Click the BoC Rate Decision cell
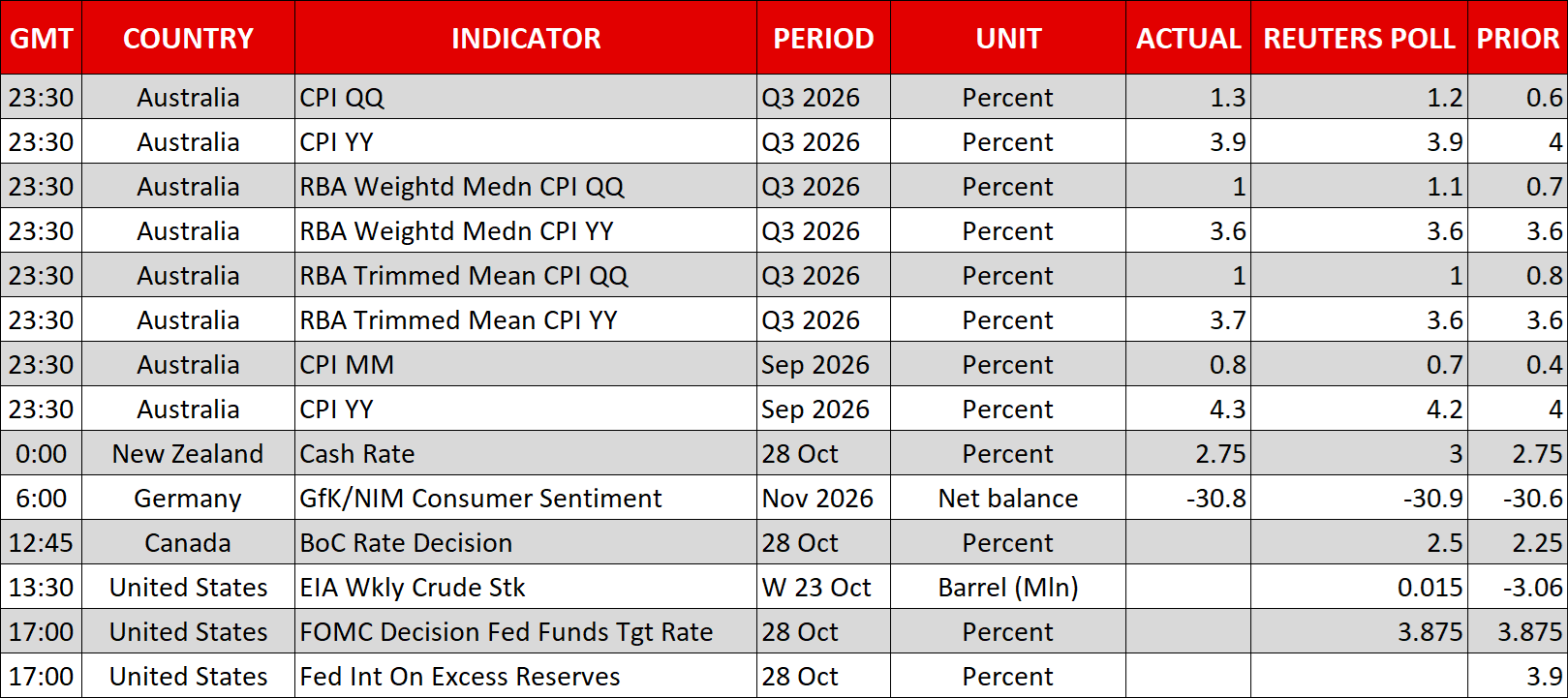This screenshot has width=1568, height=698. click(x=526, y=543)
